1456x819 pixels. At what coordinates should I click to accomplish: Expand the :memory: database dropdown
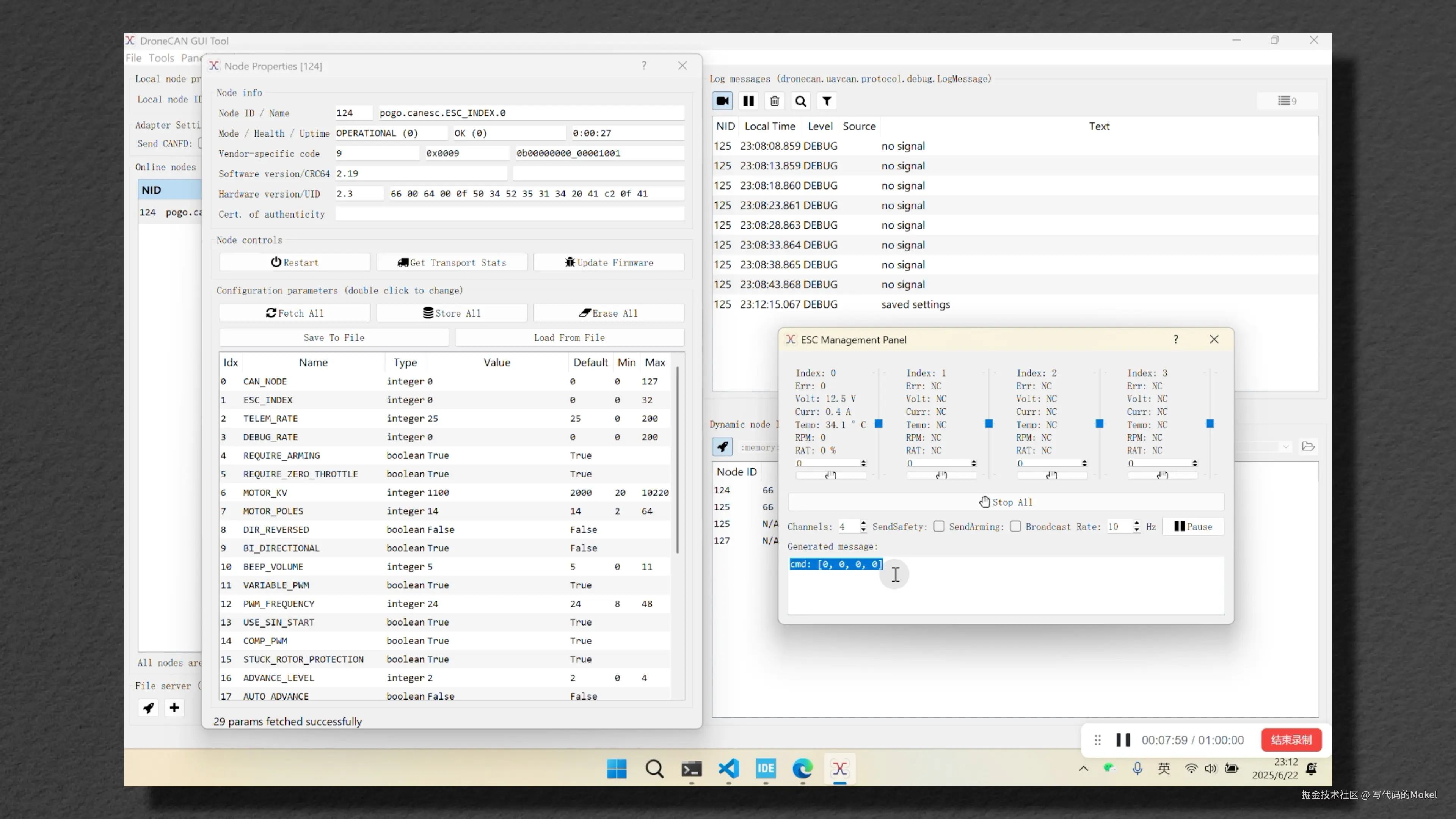click(x=1286, y=447)
